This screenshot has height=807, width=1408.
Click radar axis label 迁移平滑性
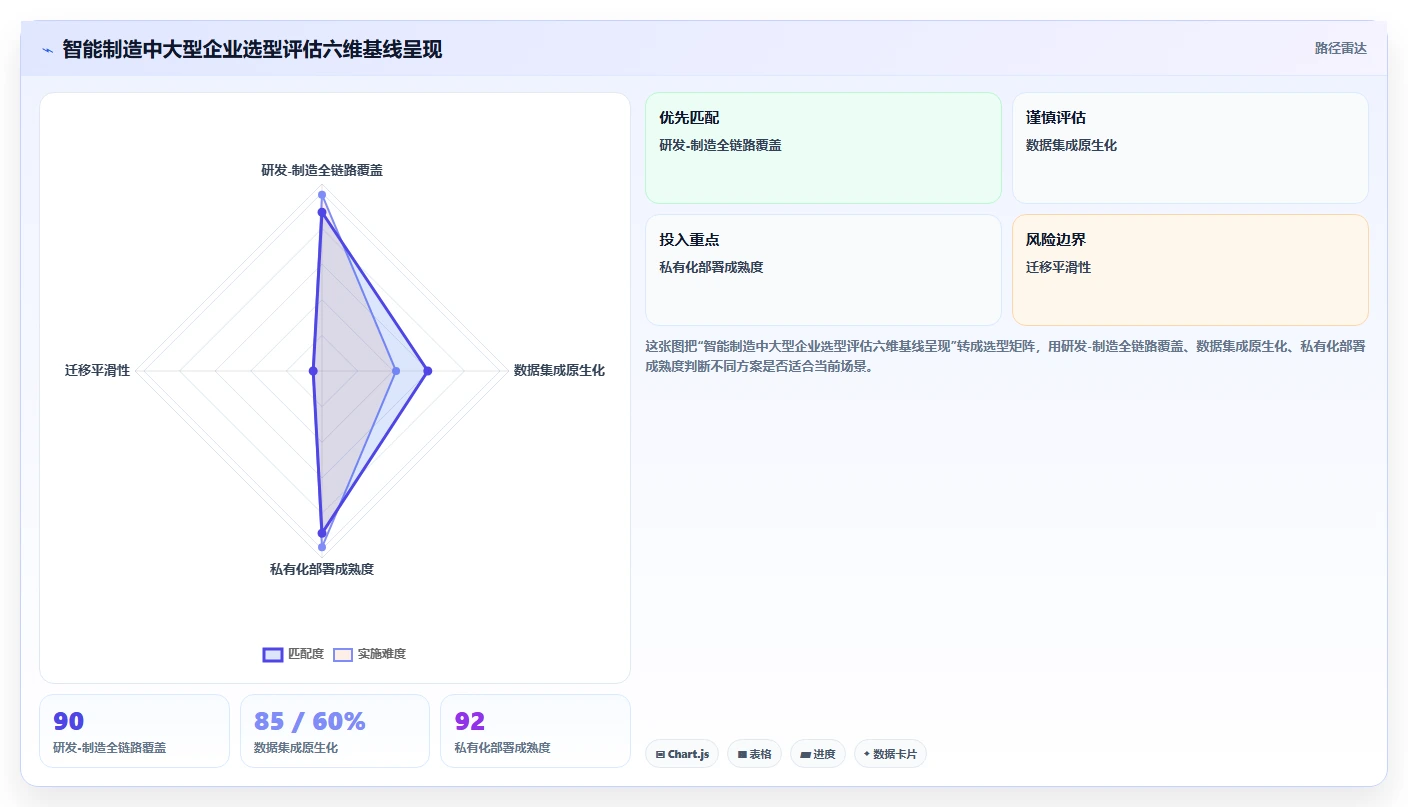point(98,370)
